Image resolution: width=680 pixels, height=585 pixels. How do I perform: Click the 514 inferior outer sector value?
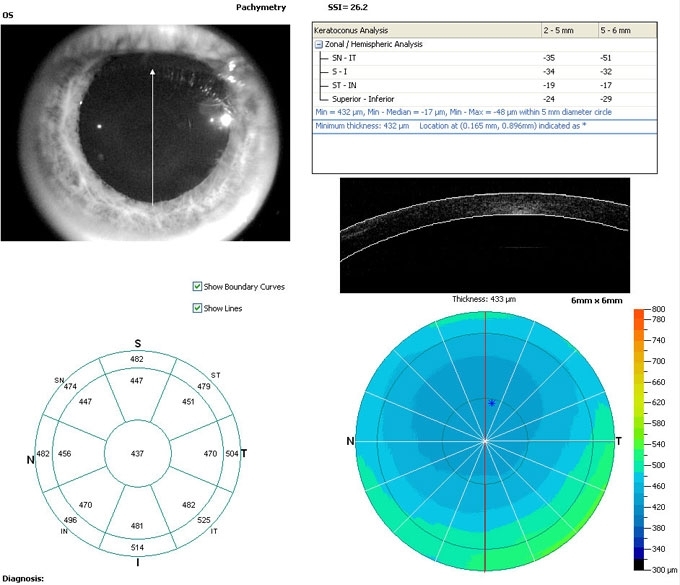pos(138,545)
